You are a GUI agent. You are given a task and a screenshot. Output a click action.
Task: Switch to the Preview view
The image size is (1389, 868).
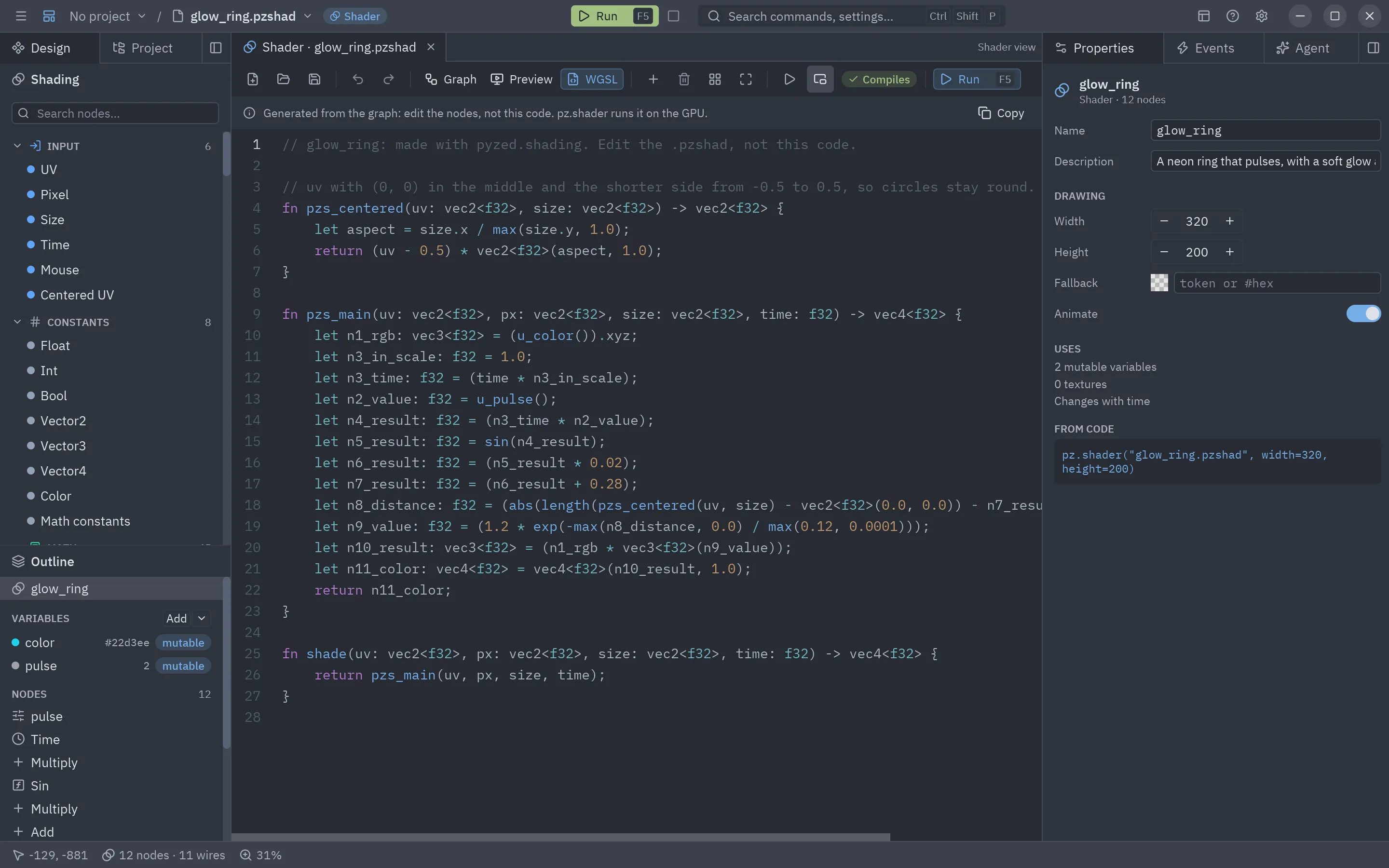pyautogui.click(x=522, y=79)
